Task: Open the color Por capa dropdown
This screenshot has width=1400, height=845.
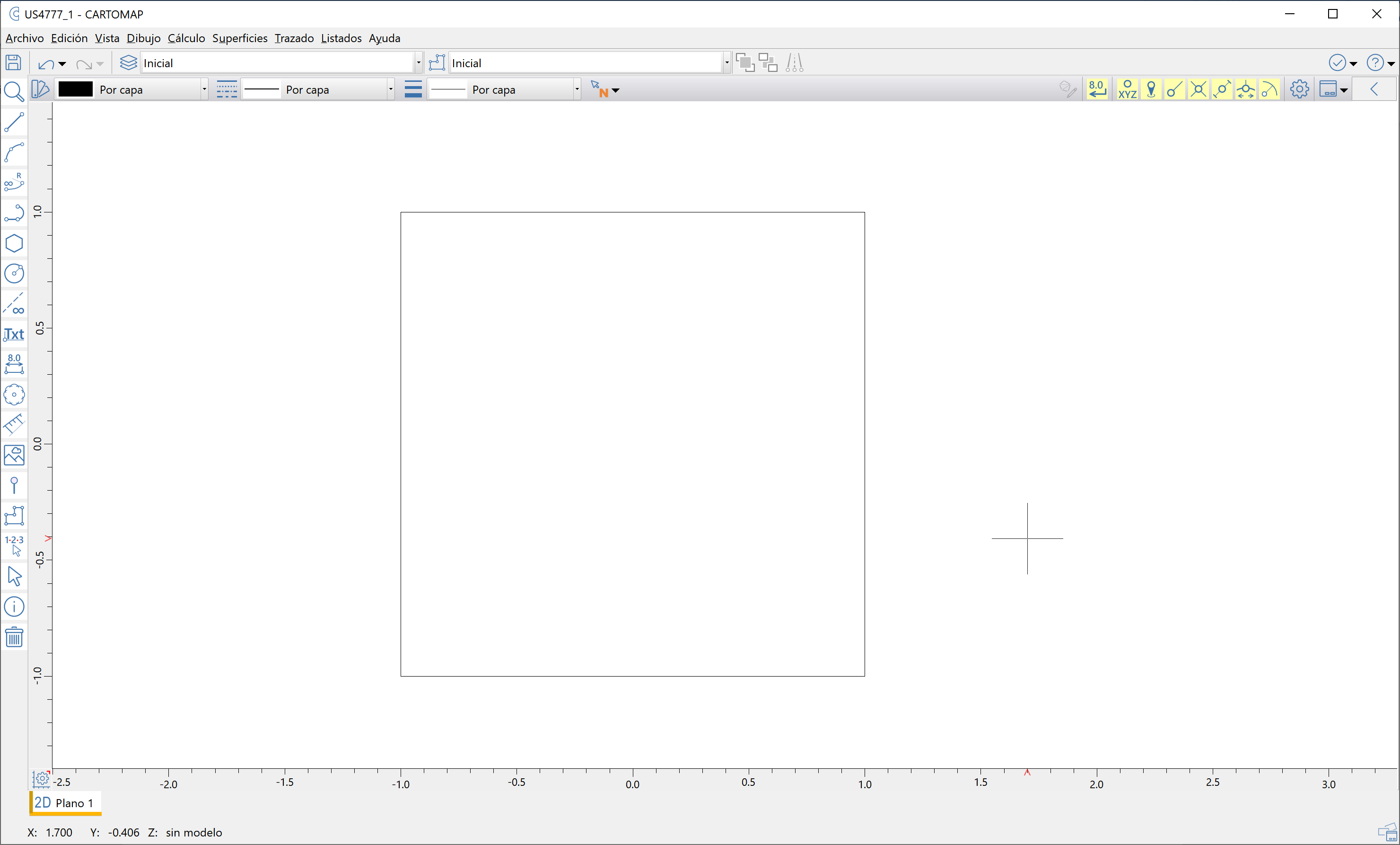Action: [x=204, y=89]
